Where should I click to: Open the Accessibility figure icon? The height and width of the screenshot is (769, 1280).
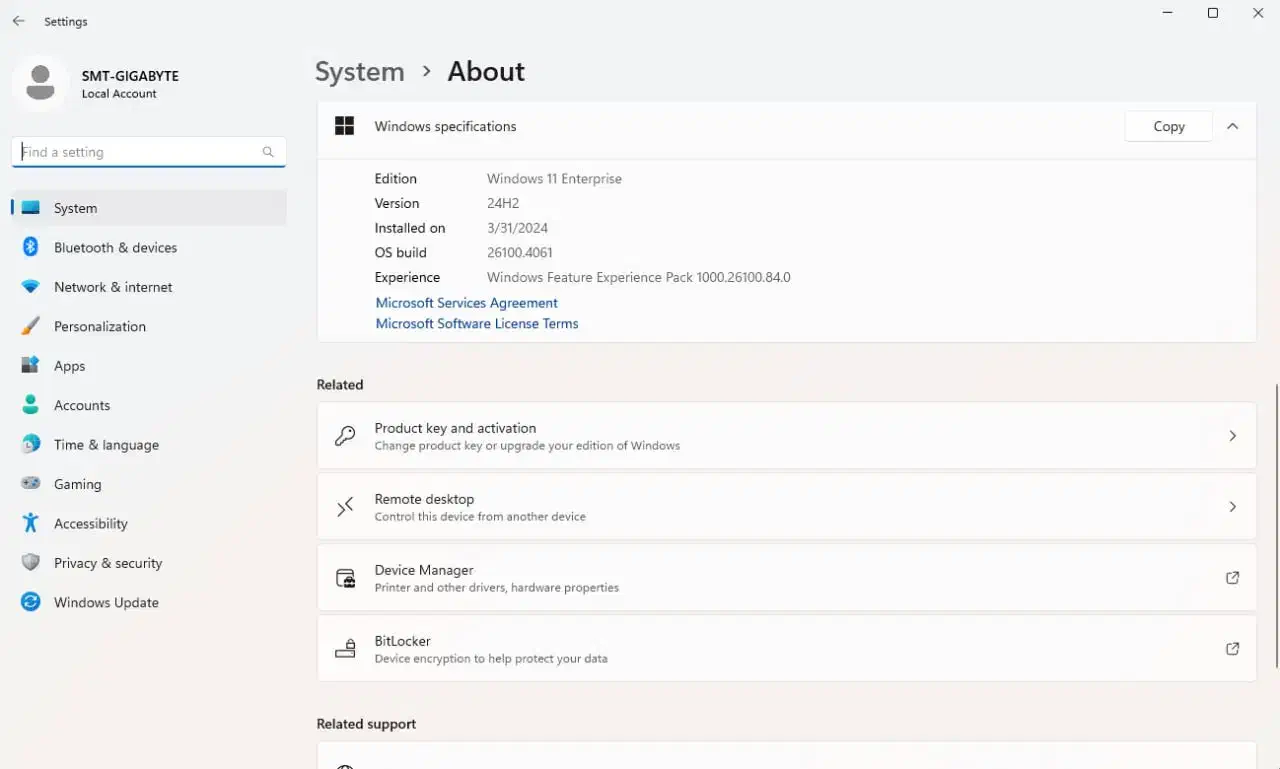[x=31, y=523]
